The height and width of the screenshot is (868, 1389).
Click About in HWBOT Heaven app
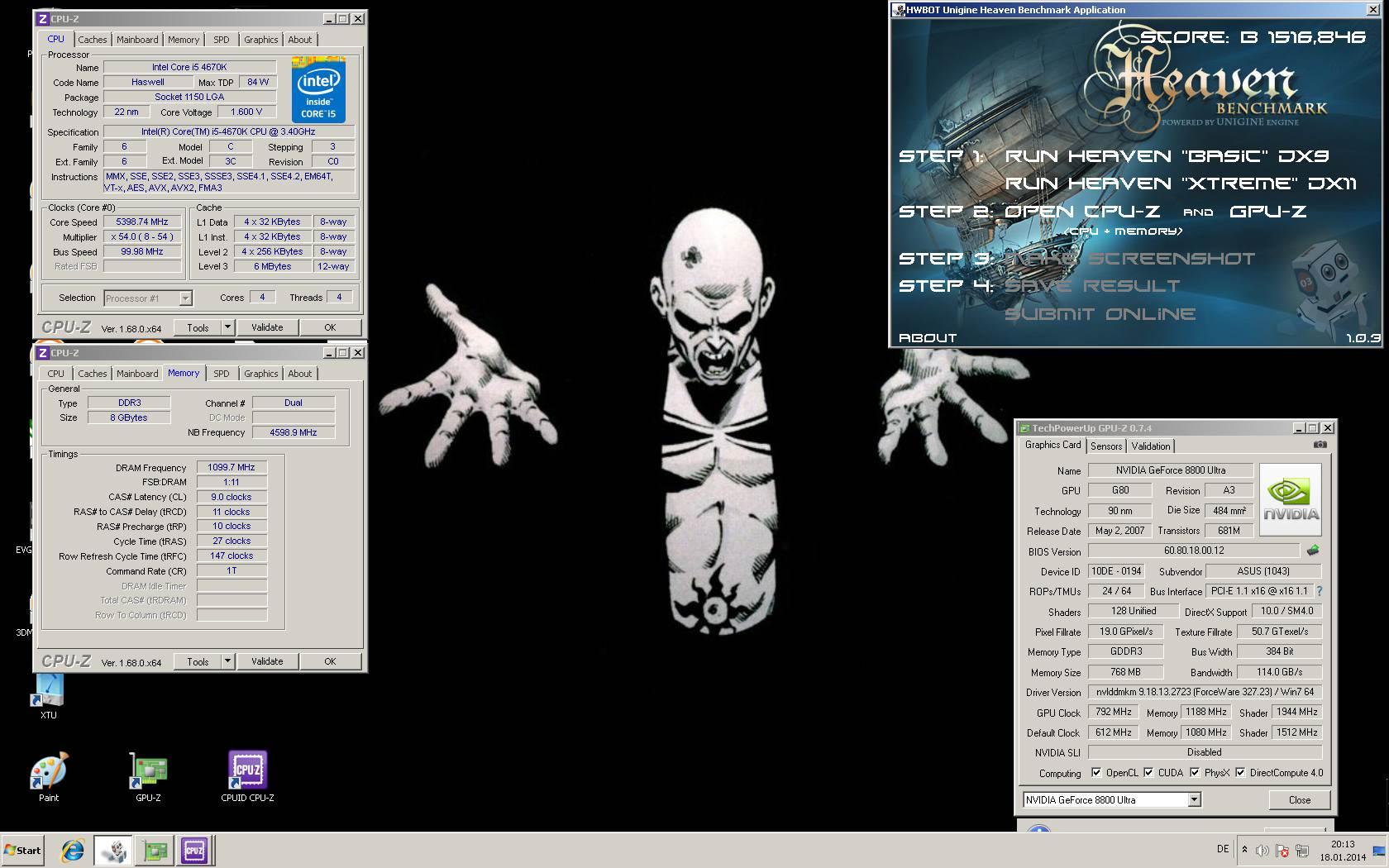928,337
